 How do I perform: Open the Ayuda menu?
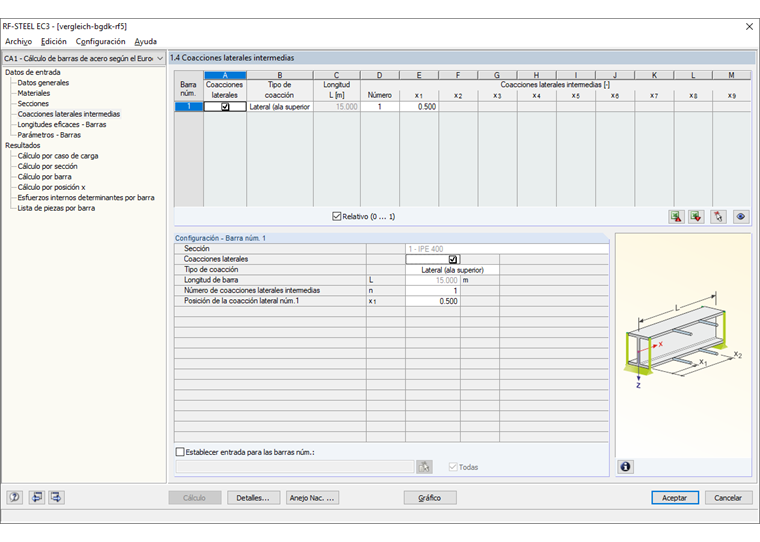pos(145,42)
